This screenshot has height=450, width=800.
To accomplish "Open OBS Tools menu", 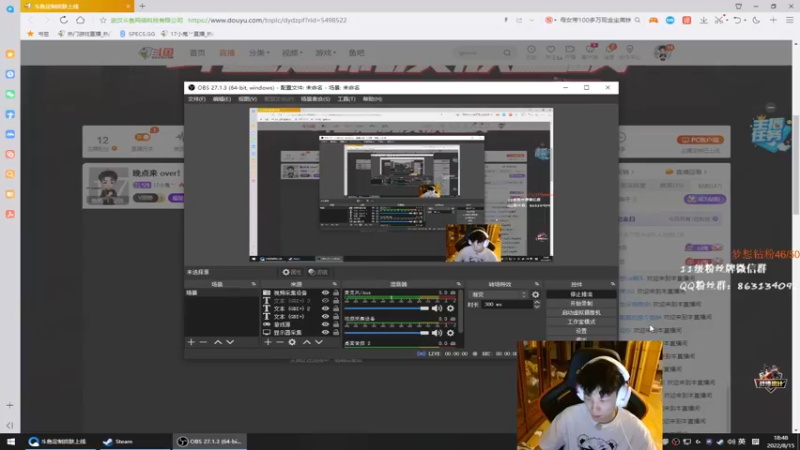I will click(346, 99).
